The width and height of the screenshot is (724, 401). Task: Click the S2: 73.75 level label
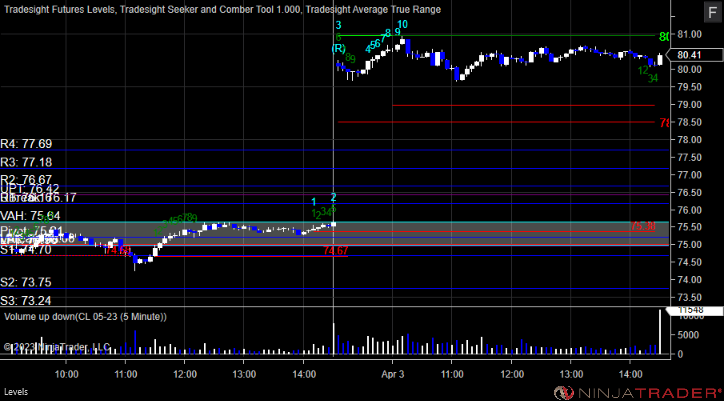pos(26,282)
